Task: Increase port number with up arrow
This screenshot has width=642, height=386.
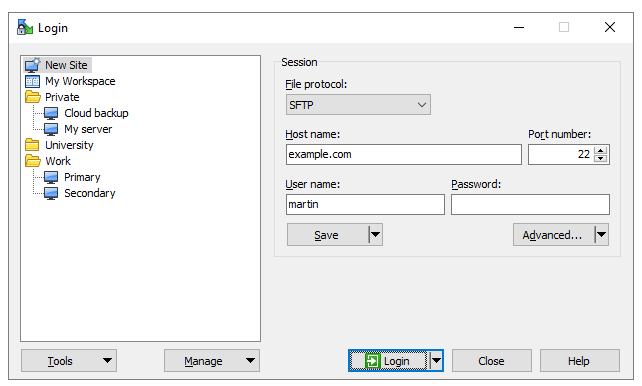Action: (x=601, y=150)
